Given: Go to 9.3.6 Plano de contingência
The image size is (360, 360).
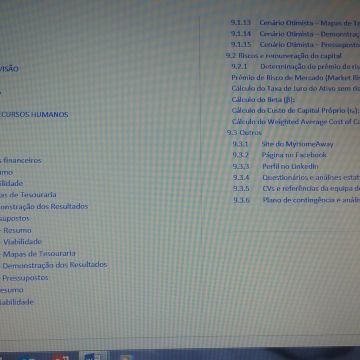Looking at the screenshot, I should point(296,200).
